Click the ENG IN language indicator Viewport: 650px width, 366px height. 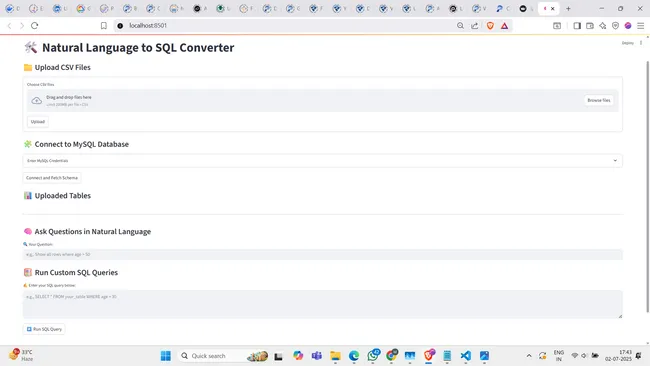coord(559,356)
